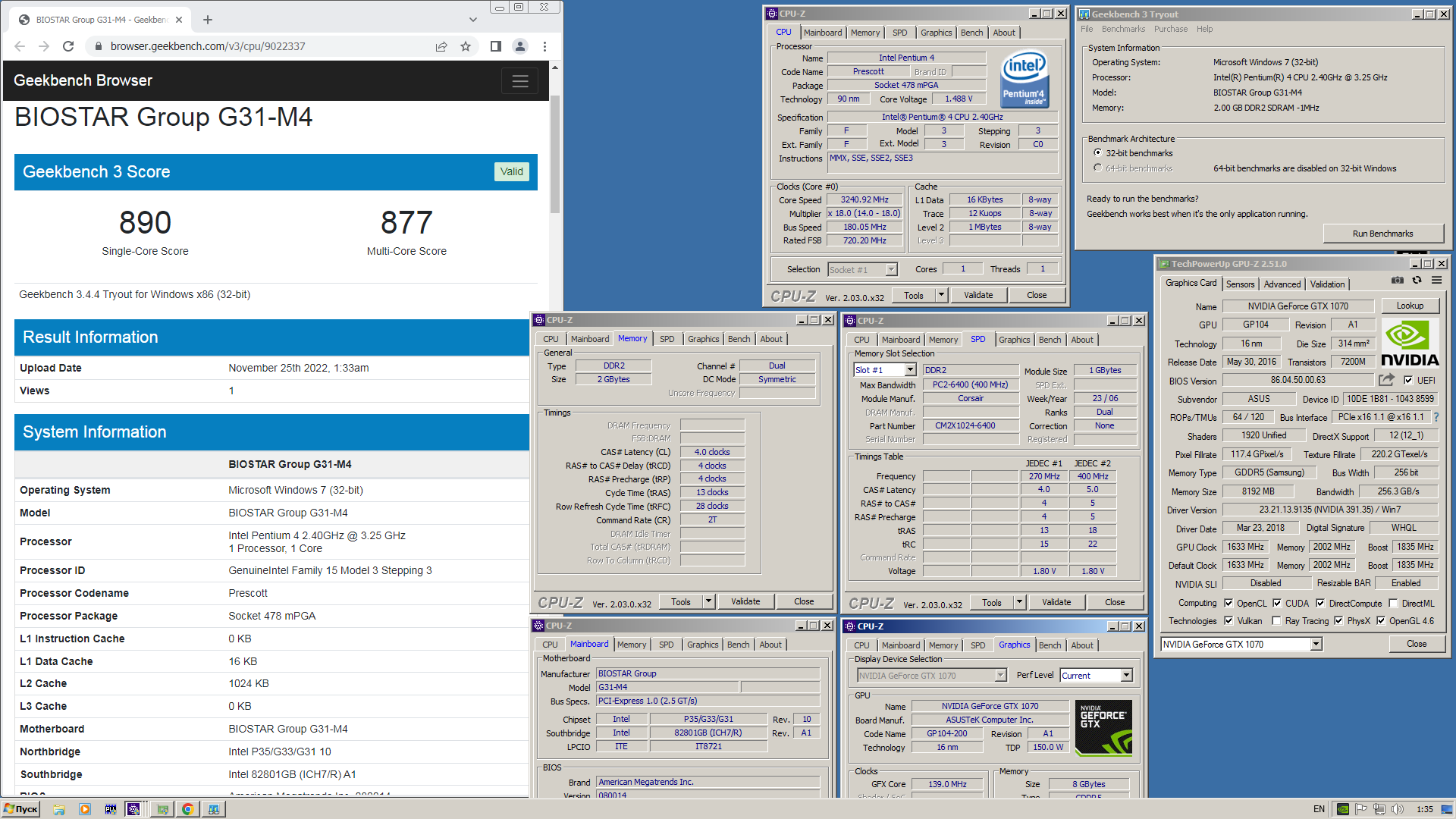This screenshot has width=1456, height=819.
Task: Click Lookup button in GPU-Z
Action: tap(1410, 306)
